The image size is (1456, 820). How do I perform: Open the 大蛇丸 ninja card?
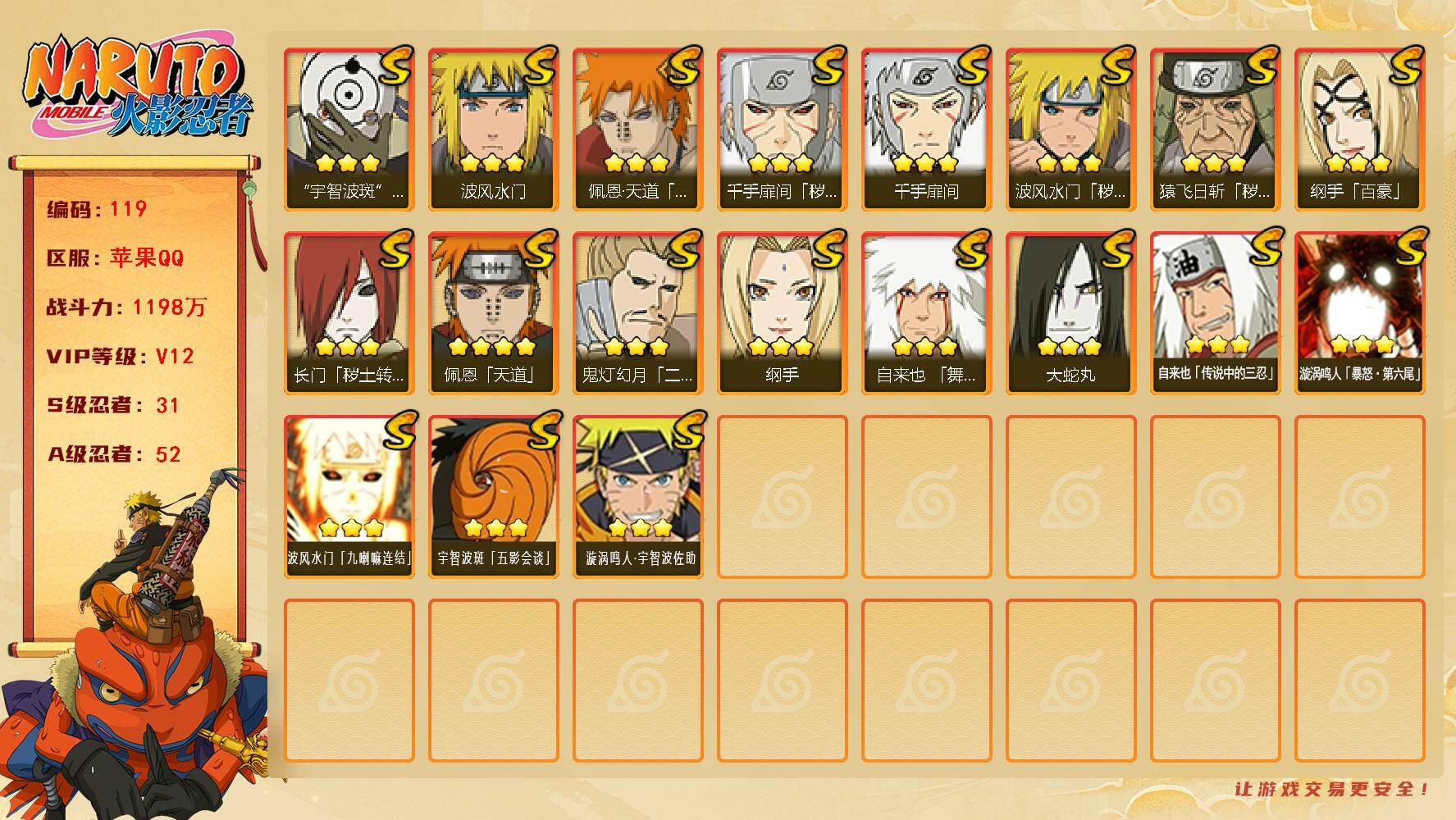1070,313
